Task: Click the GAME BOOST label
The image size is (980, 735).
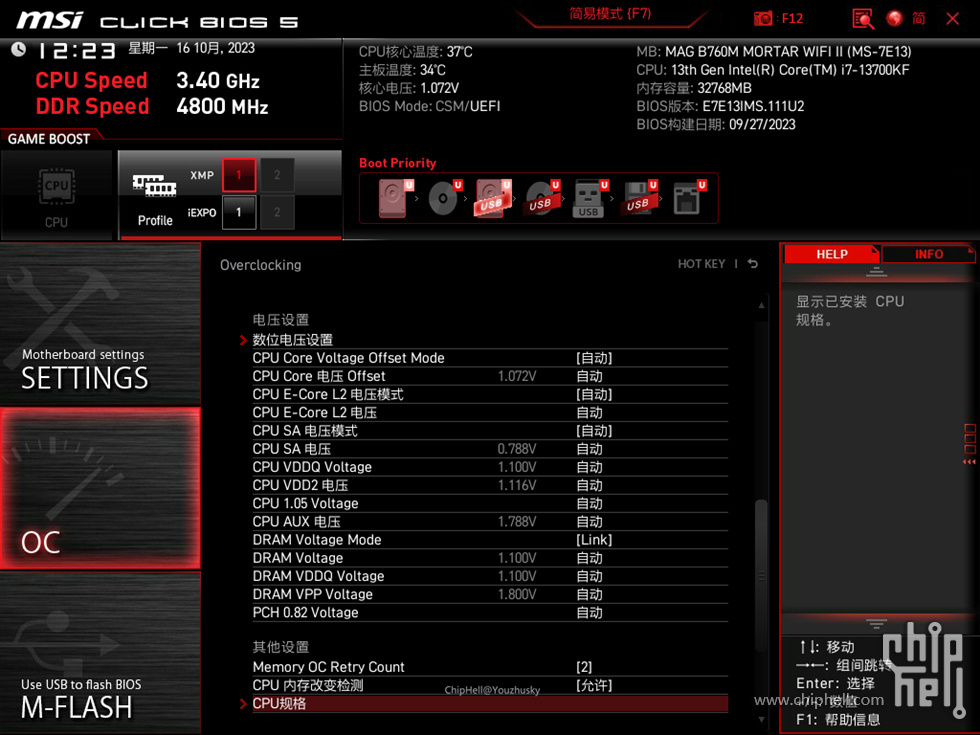Action: coord(49,139)
